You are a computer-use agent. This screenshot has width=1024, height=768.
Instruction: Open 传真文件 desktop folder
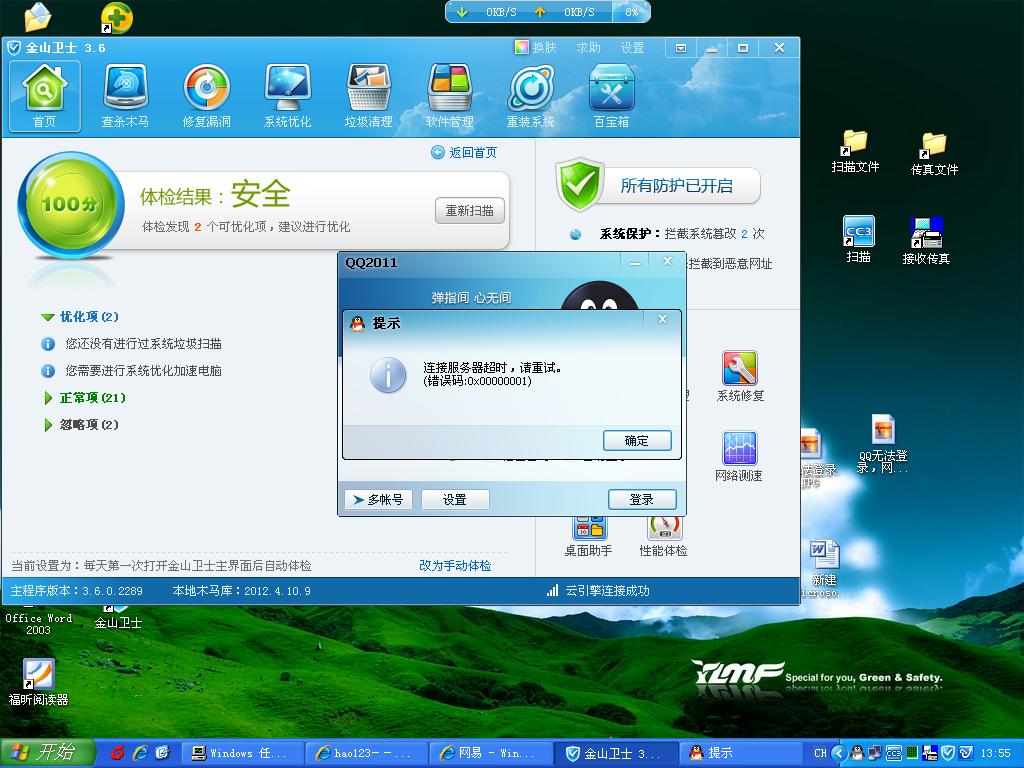point(935,153)
